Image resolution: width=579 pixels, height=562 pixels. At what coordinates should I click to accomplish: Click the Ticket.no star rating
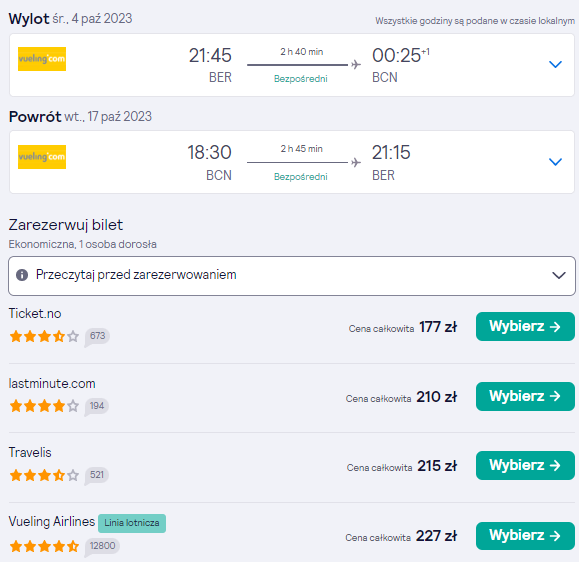[x=44, y=336]
